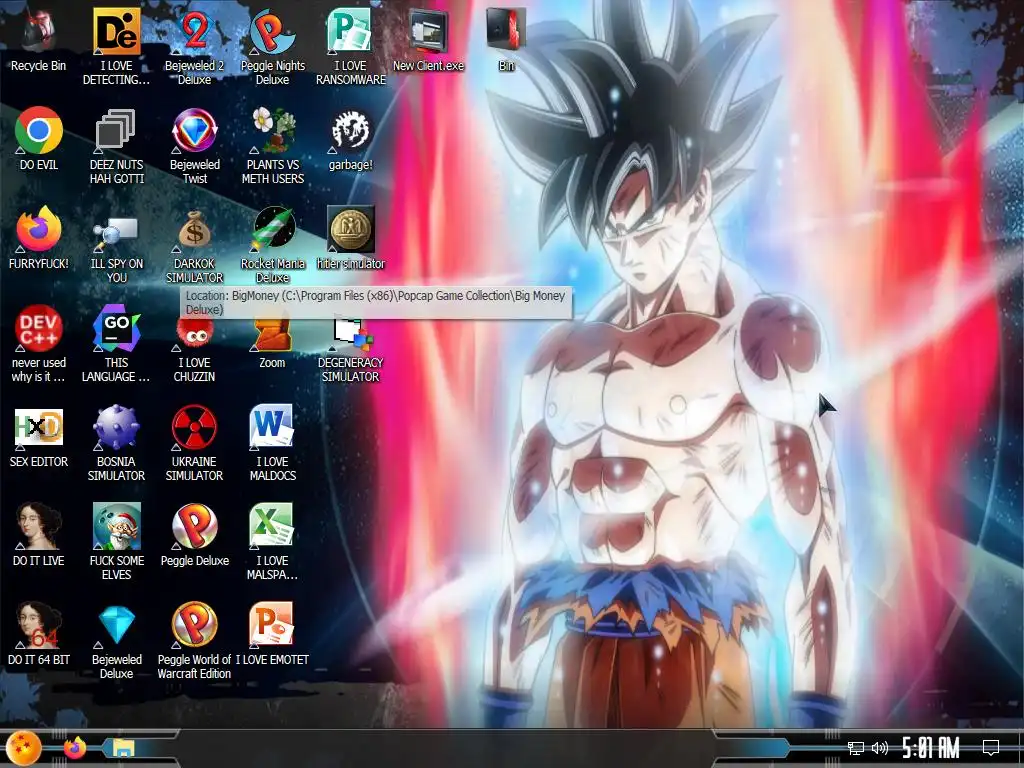Image resolution: width=1024 pixels, height=768 pixels.
Task: Launch the GoLand 'THIS LANGUAGE ...' shortcut
Action: click(x=116, y=344)
